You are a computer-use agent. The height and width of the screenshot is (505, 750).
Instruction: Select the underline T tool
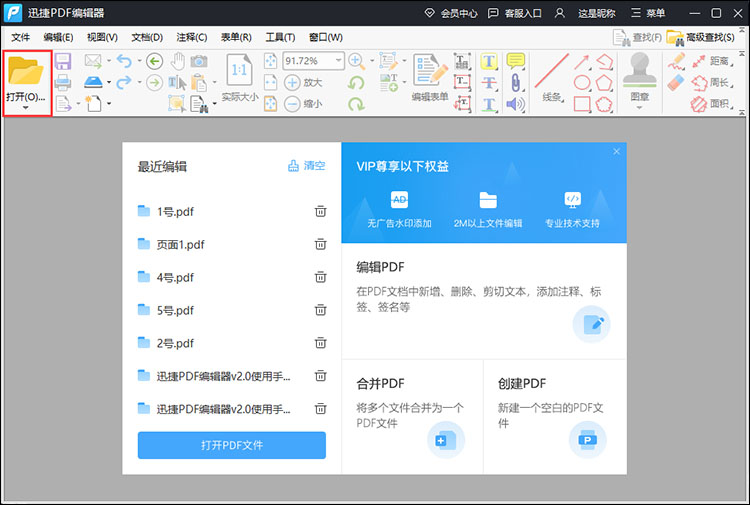489,104
